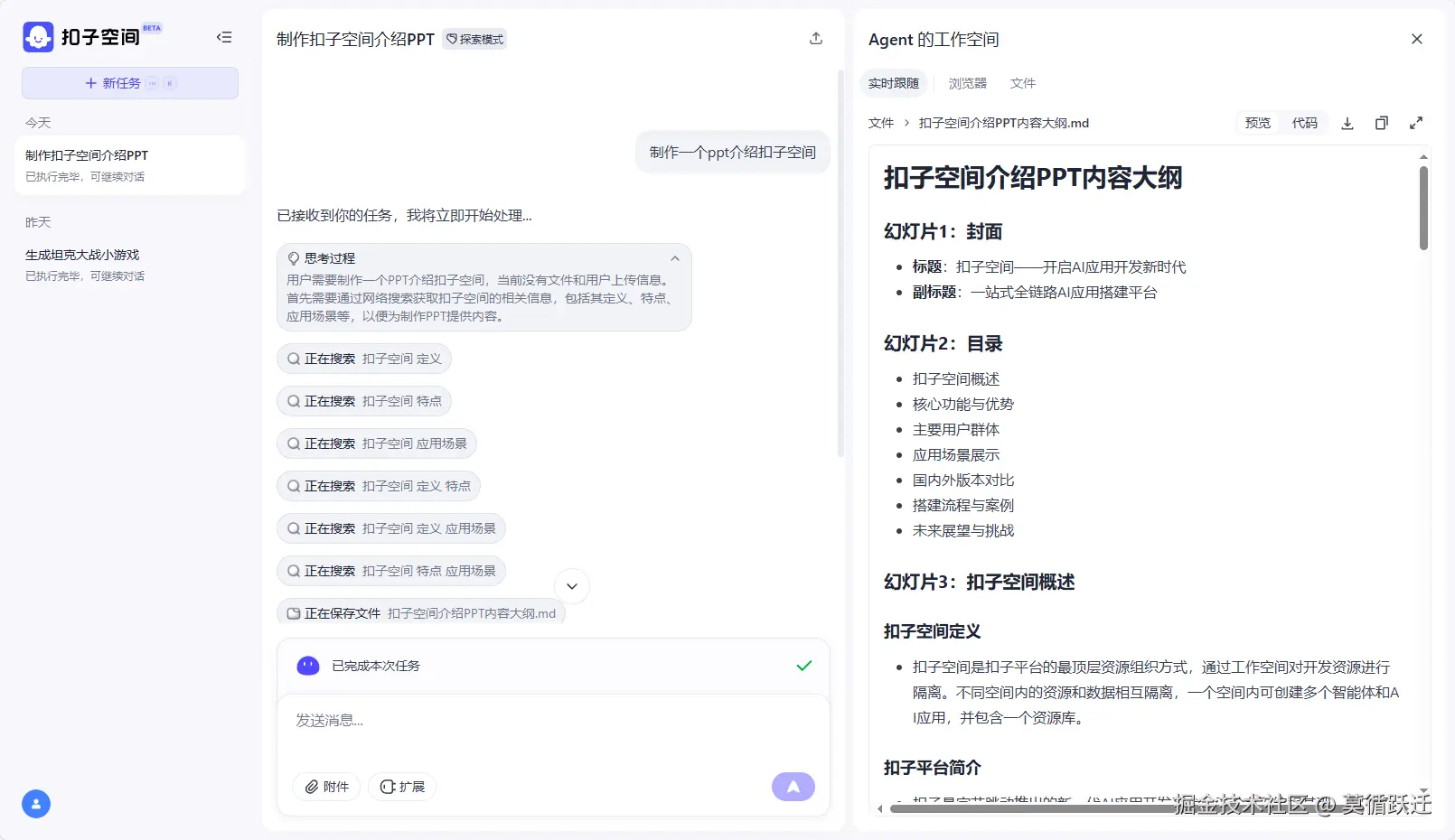Viewport: 1455px width, 840px height.
Task: Open search step 扣子空间 定义 特点
Action: click(379, 486)
